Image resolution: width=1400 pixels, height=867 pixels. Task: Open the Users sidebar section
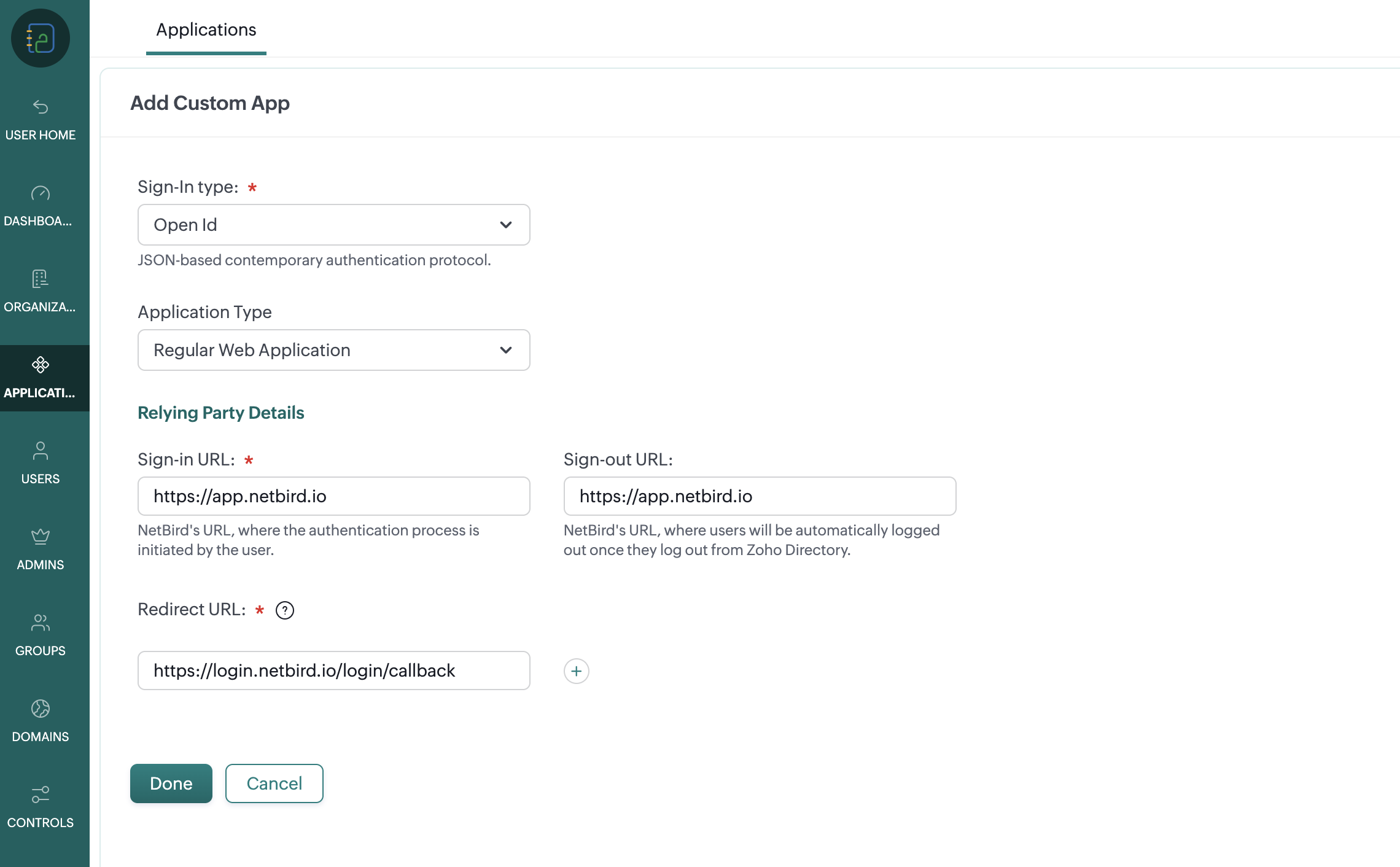click(41, 464)
